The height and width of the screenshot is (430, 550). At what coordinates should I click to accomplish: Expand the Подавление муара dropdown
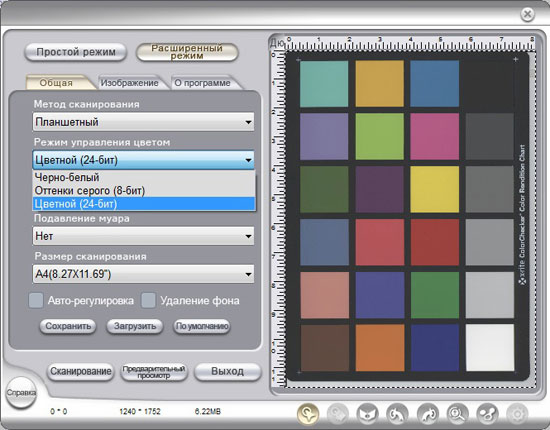coord(143,236)
